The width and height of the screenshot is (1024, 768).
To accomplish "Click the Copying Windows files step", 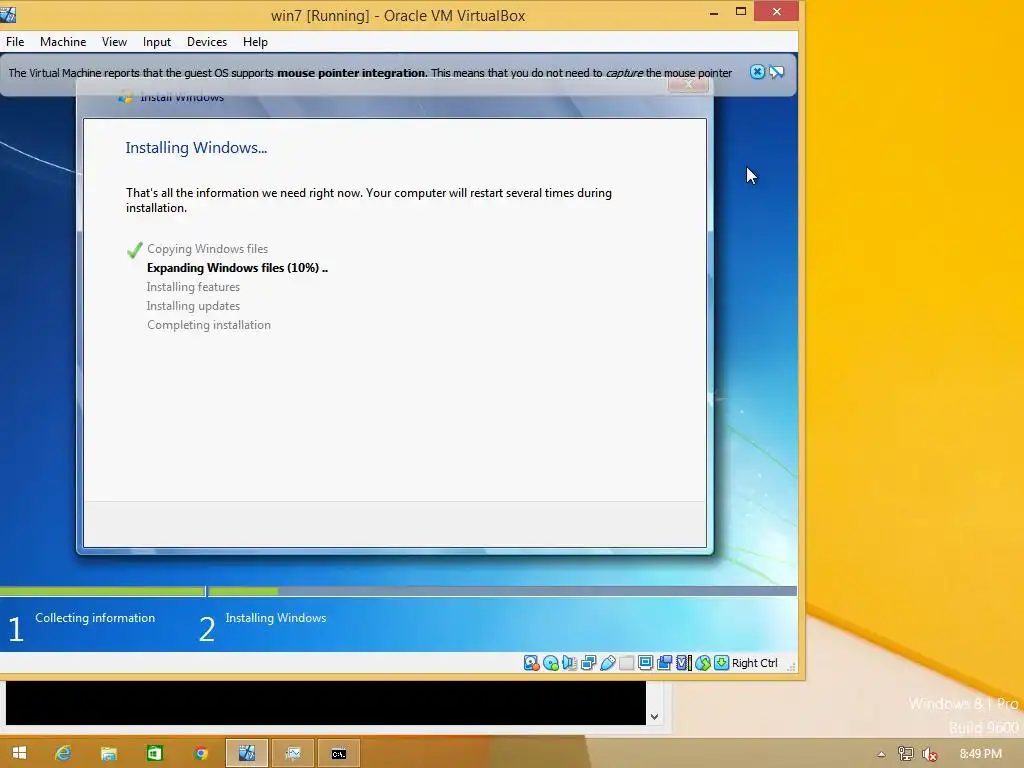I will (208, 249).
